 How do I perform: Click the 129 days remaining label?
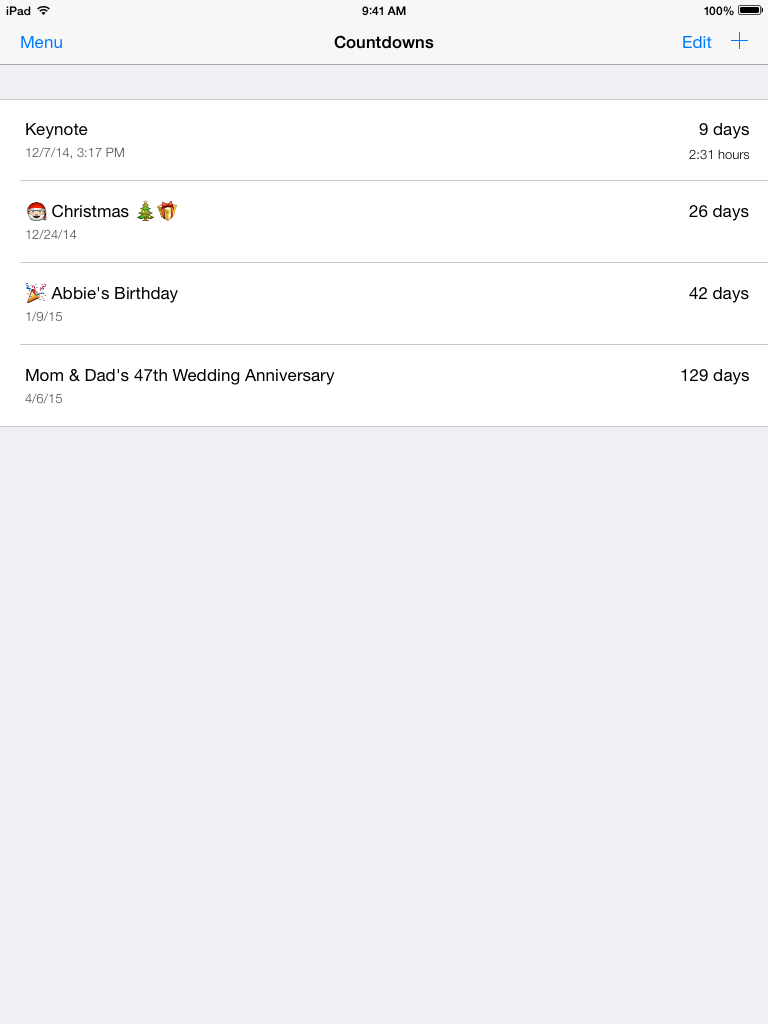point(714,375)
